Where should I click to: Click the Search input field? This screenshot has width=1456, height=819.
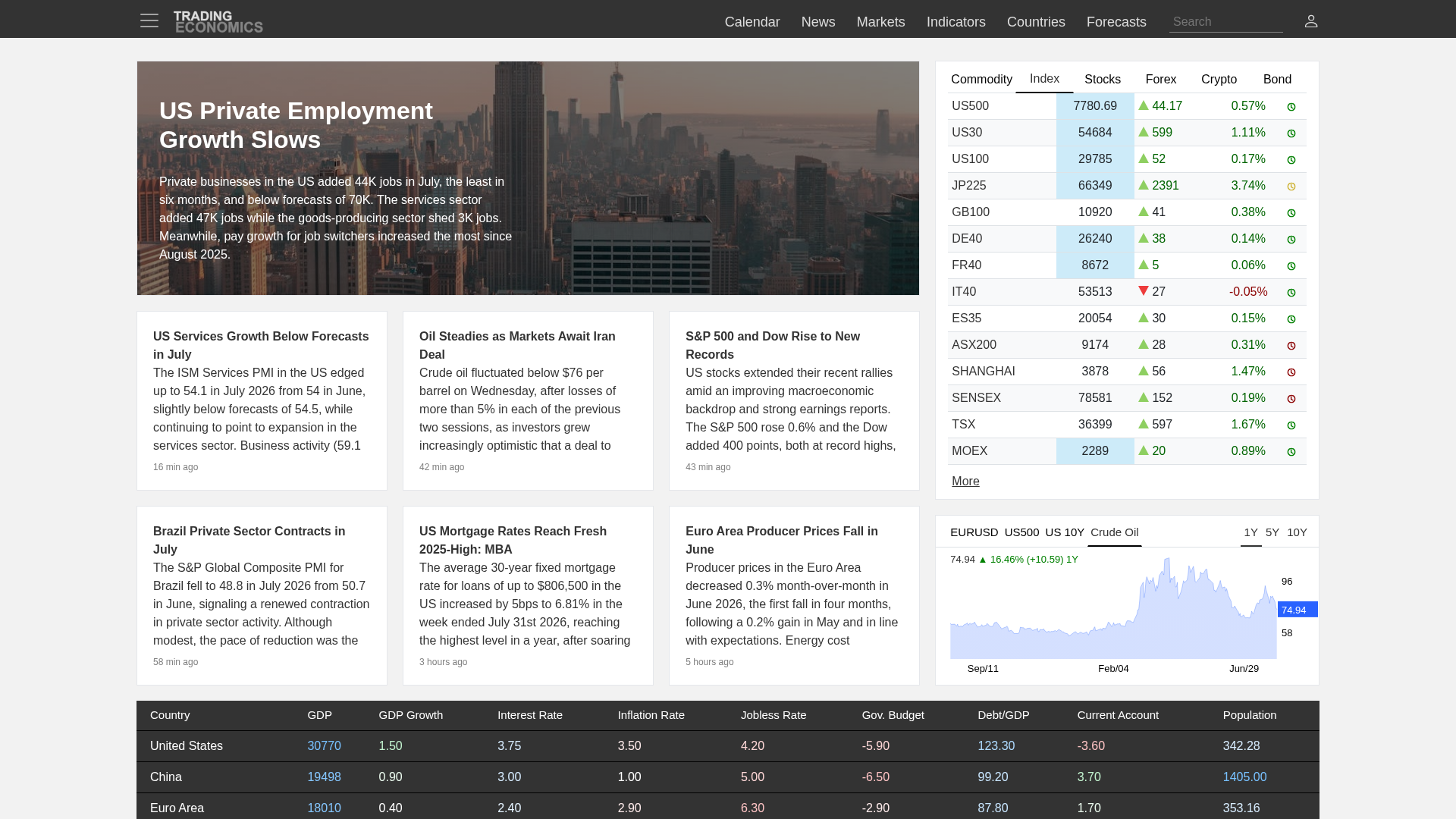click(x=1225, y=22)
